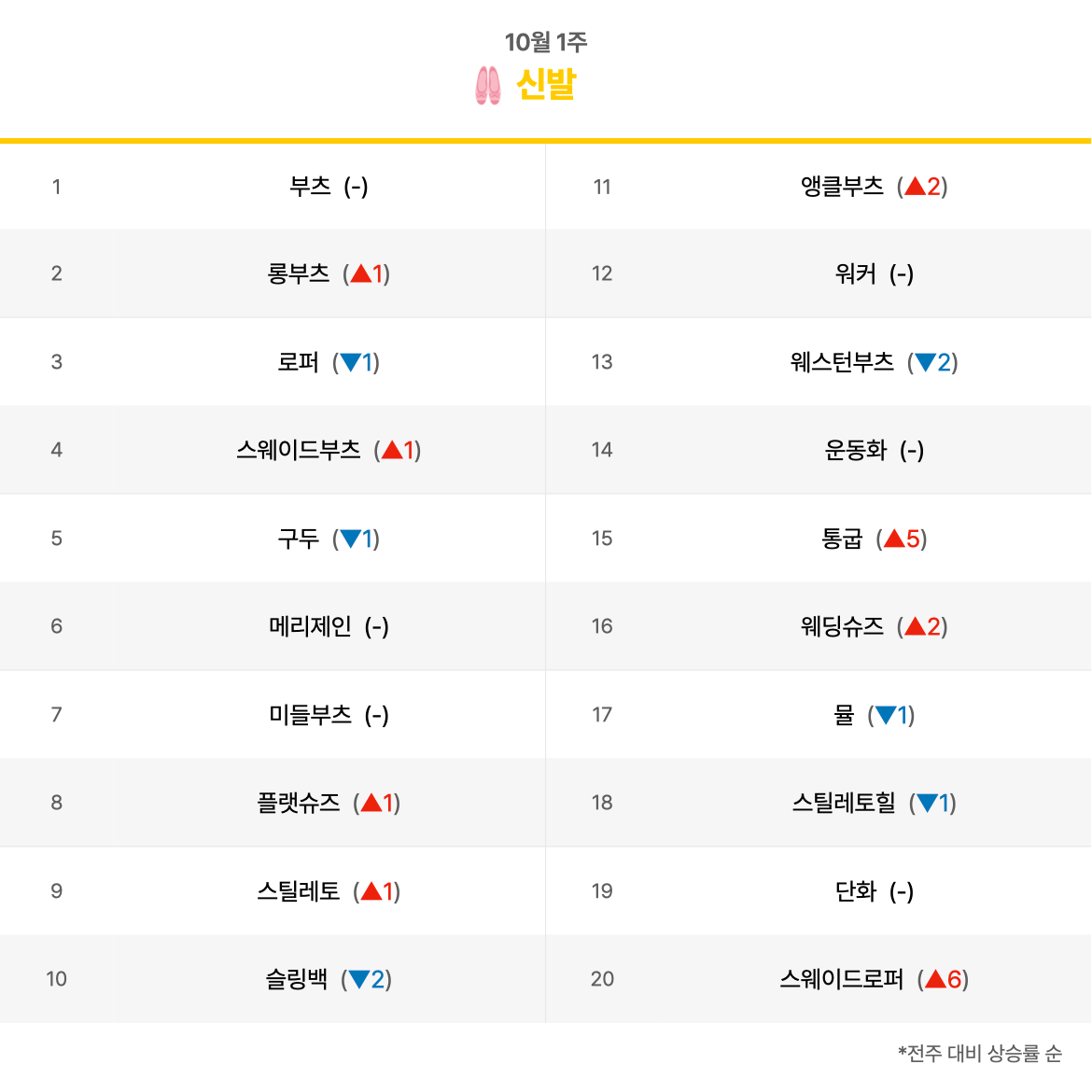Click the 단화 keyword at rank 19
1092x1092 pixels.
pyautogui.click(x=855, y=891)
